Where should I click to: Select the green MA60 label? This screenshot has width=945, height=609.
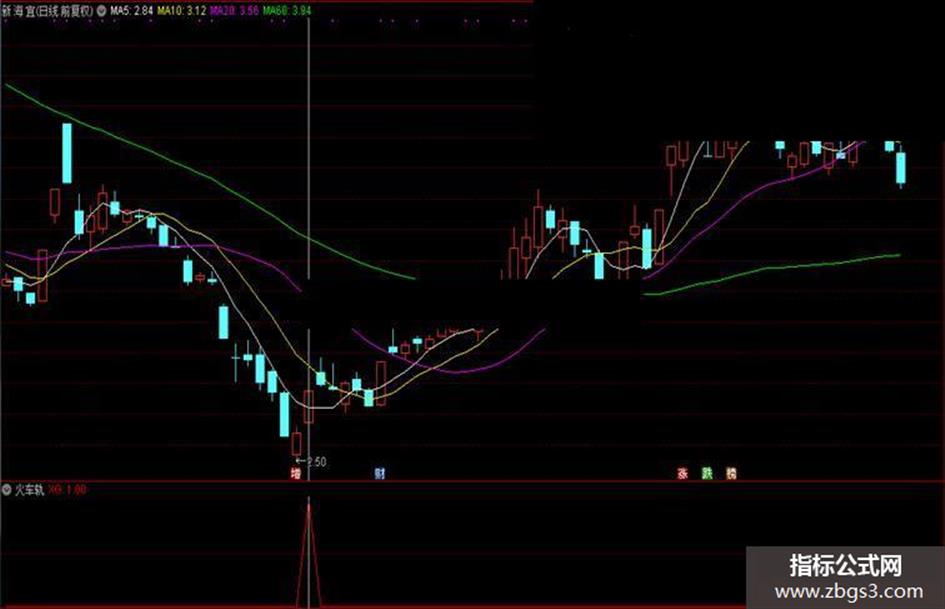287,10
